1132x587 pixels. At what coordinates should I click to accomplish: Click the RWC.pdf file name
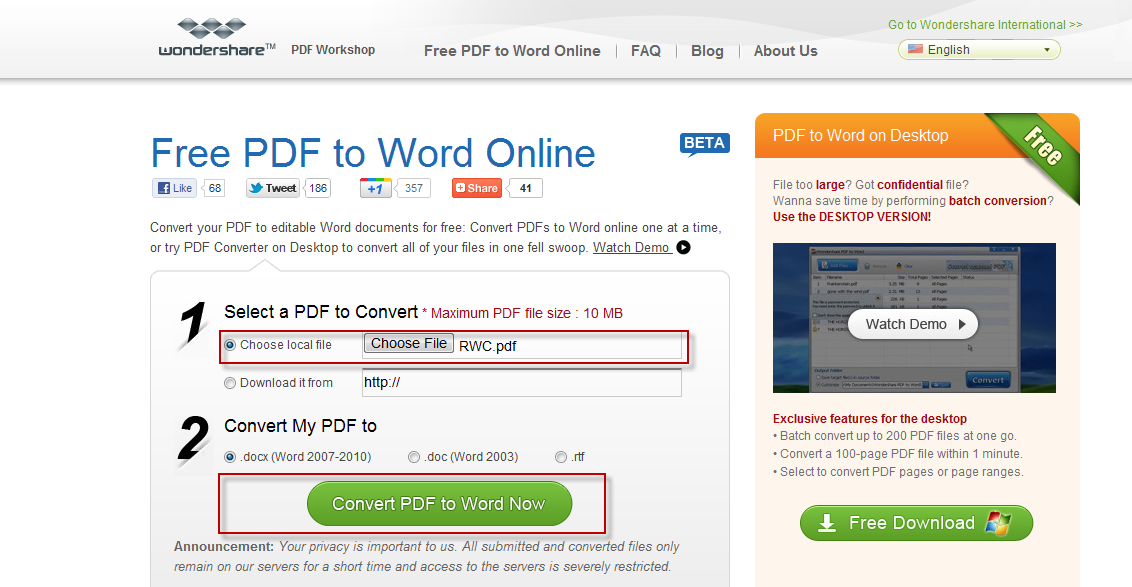(x=488, y=346)
